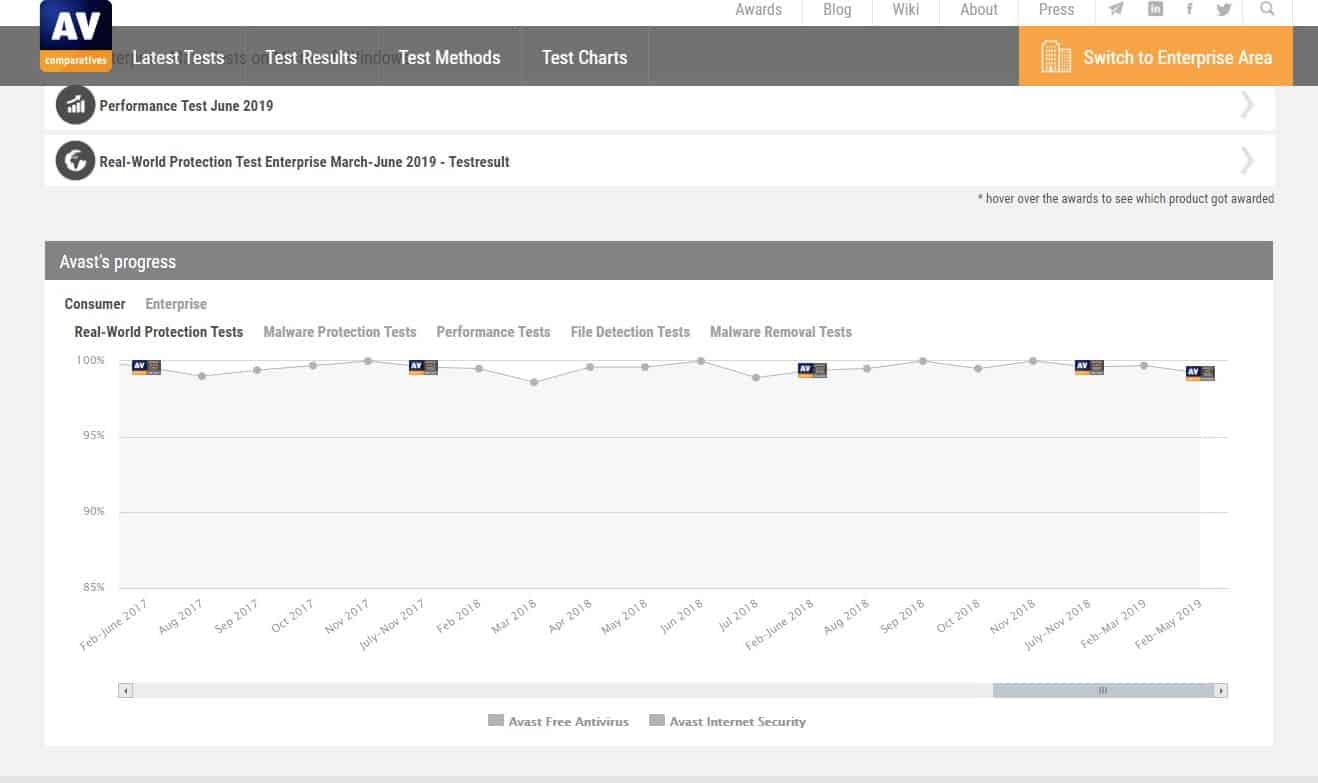Open the Twitter social icon
The image size is (1318, 783).
pos(1224,9)
